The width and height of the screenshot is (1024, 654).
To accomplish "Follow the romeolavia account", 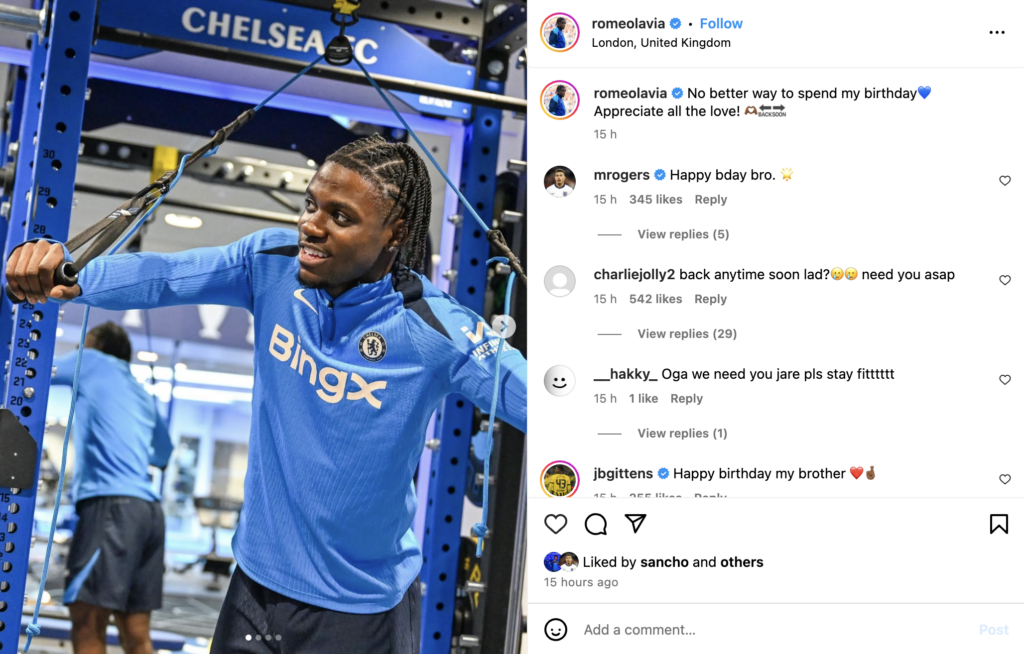I will pyautogui.click(x=721, y=24).
